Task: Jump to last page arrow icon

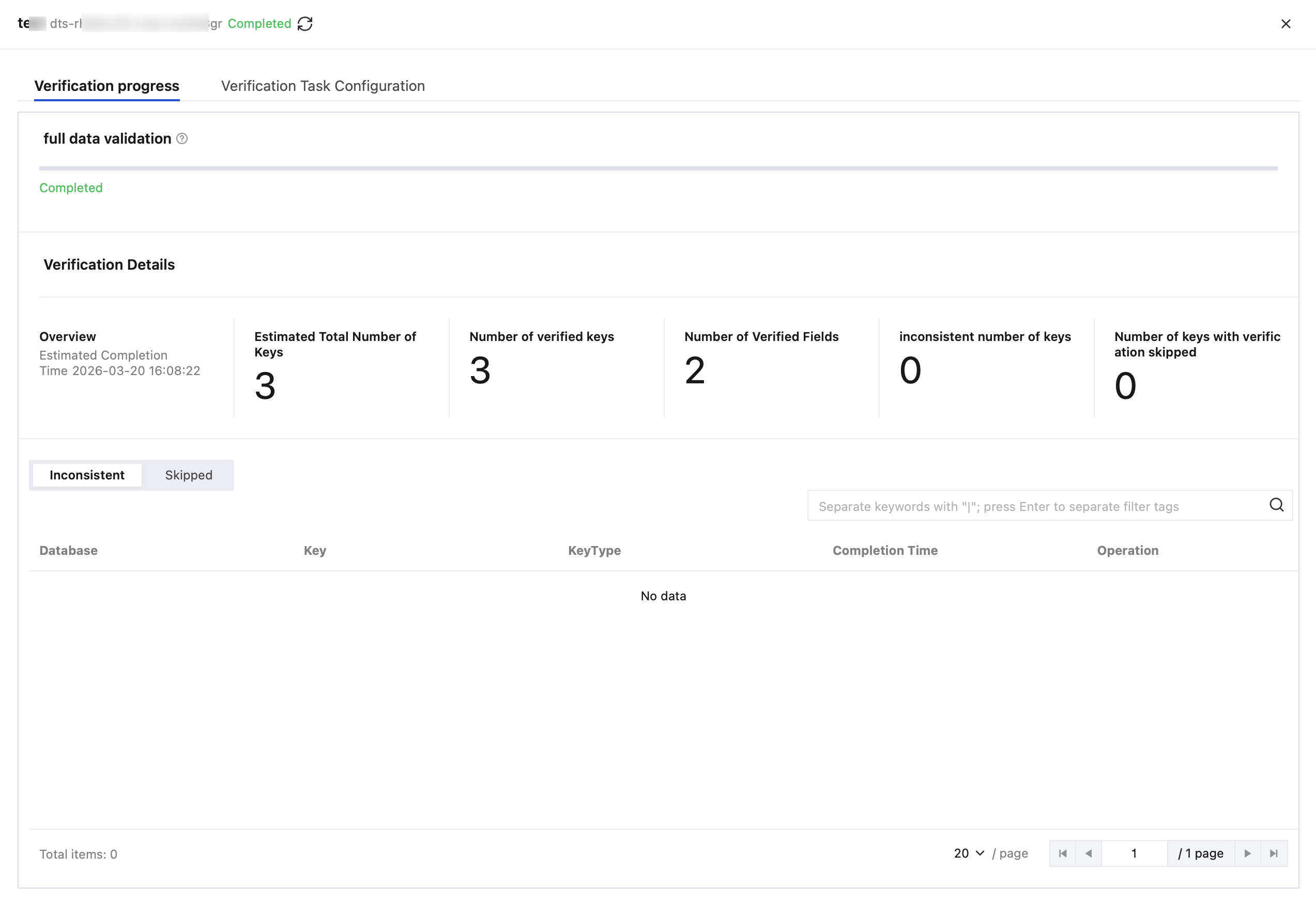Action: pos(1274,853)
